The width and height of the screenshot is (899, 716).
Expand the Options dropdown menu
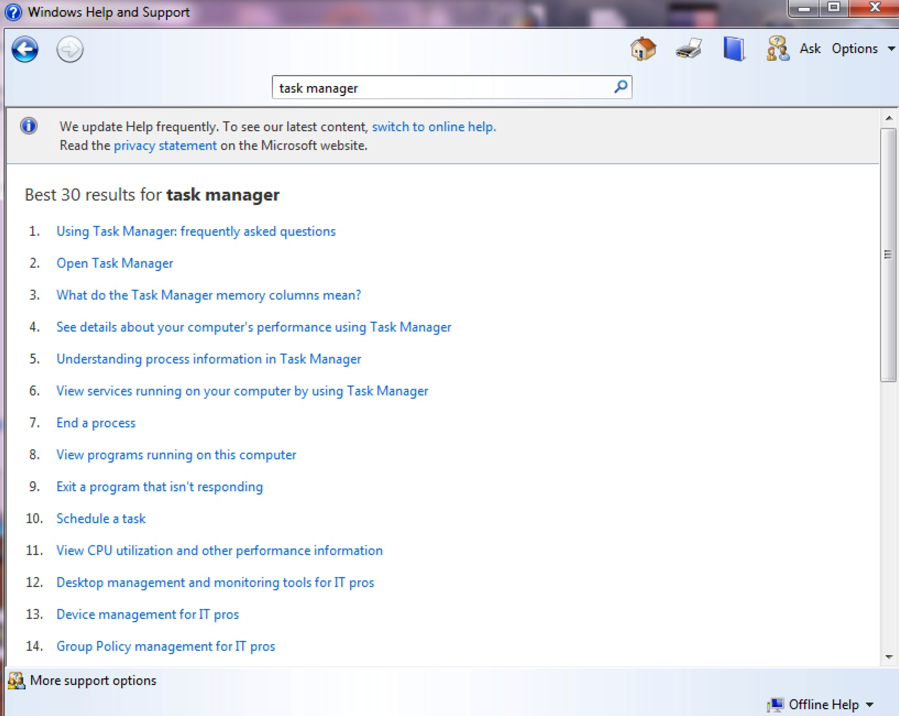click(x=863, y=48)
